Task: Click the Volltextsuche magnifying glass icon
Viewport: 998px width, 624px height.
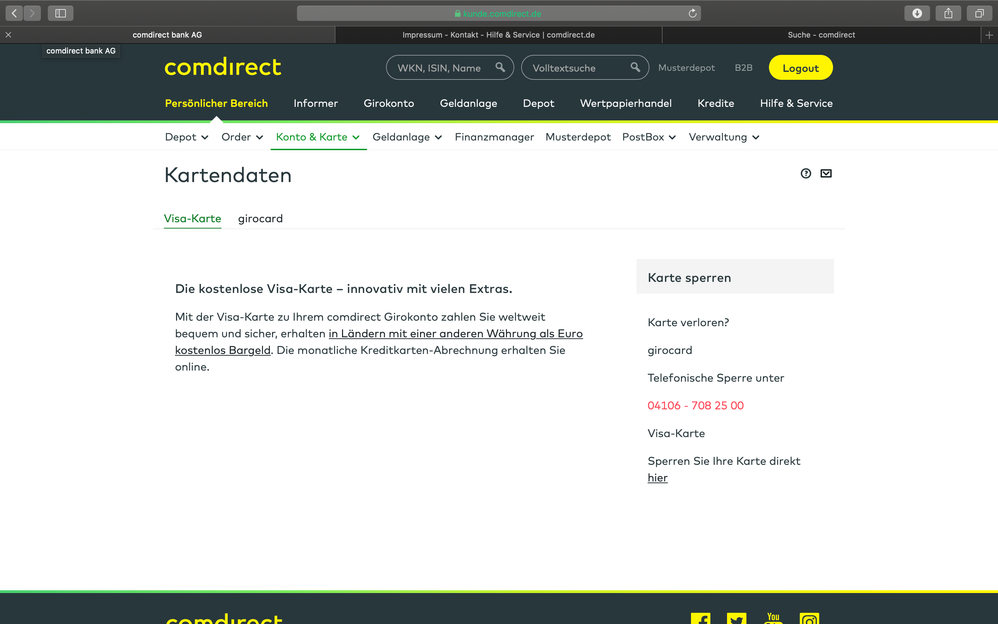Action: [634, 67]
